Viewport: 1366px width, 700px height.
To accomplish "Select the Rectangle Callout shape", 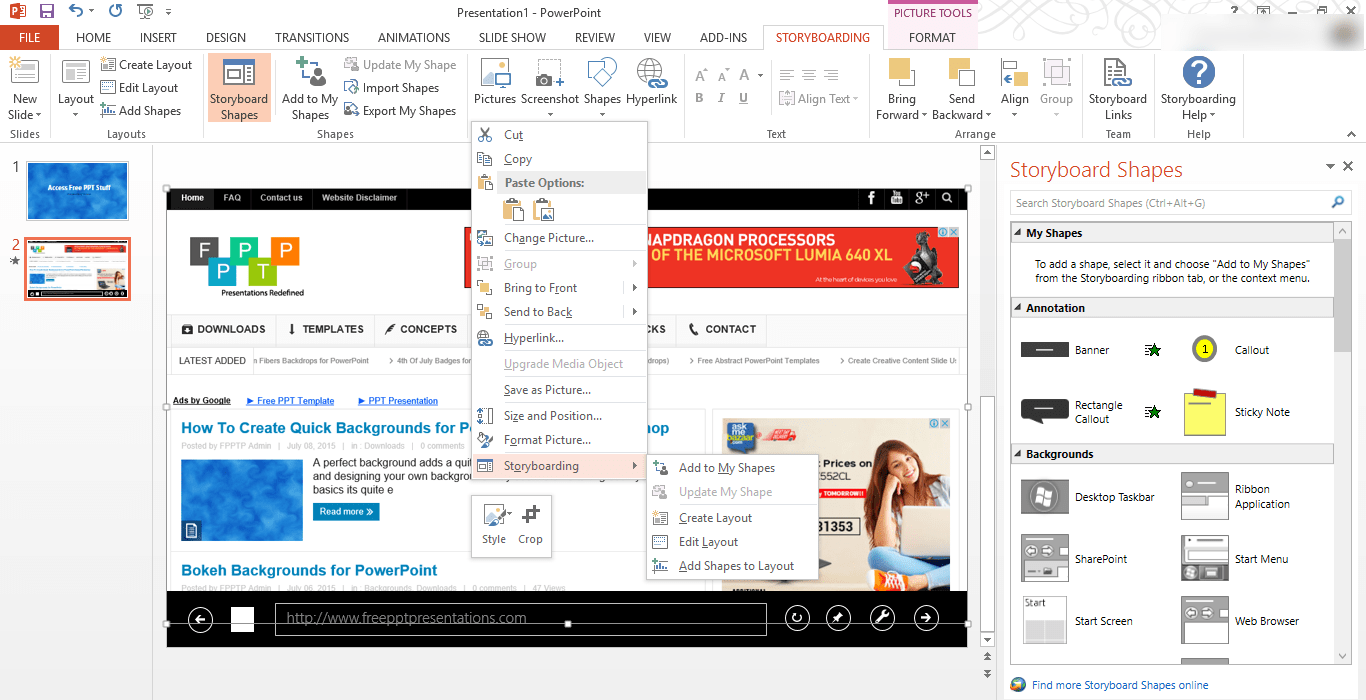I will point(1071,412).
